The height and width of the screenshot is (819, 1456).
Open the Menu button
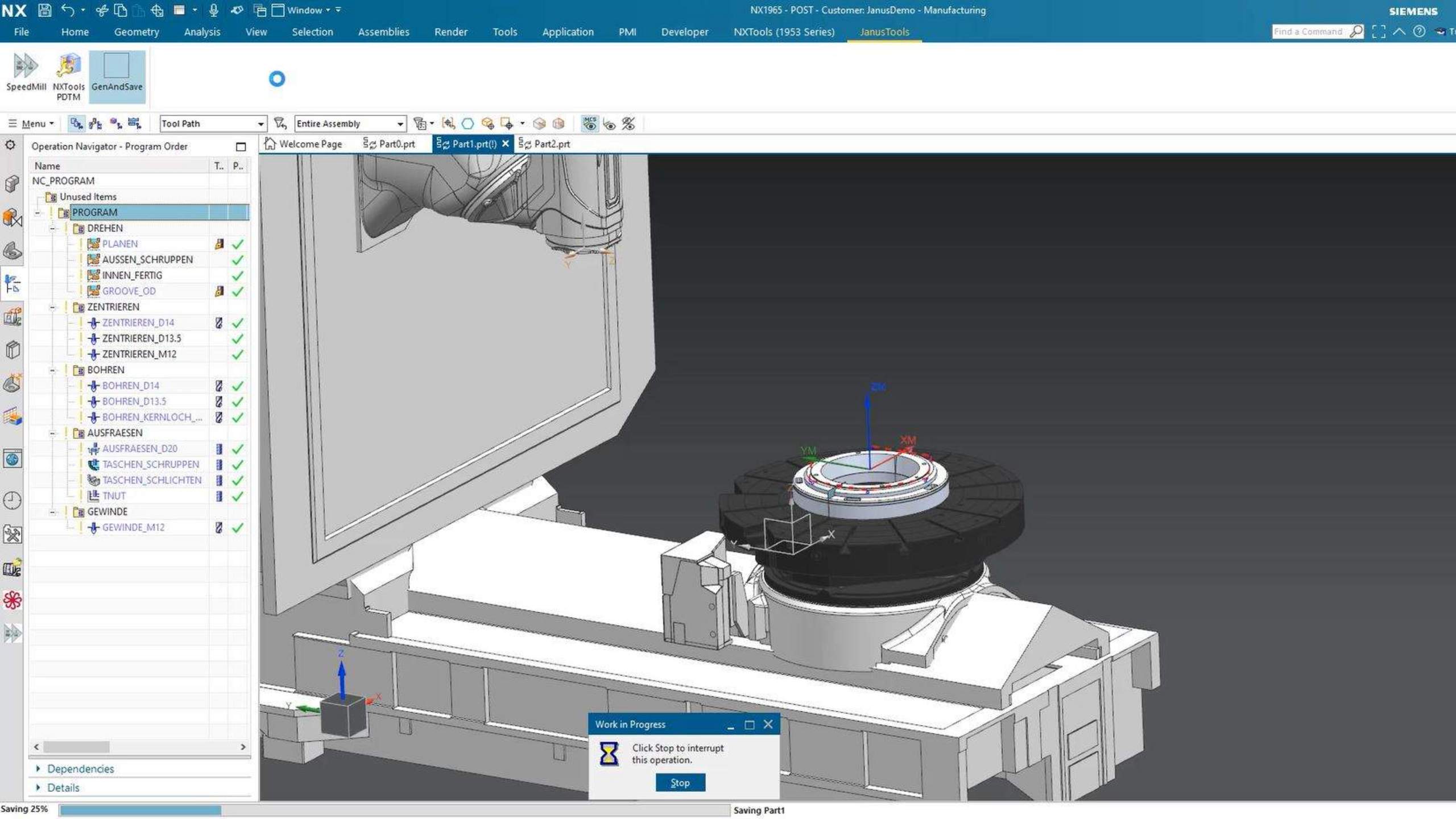pos(32,123)
